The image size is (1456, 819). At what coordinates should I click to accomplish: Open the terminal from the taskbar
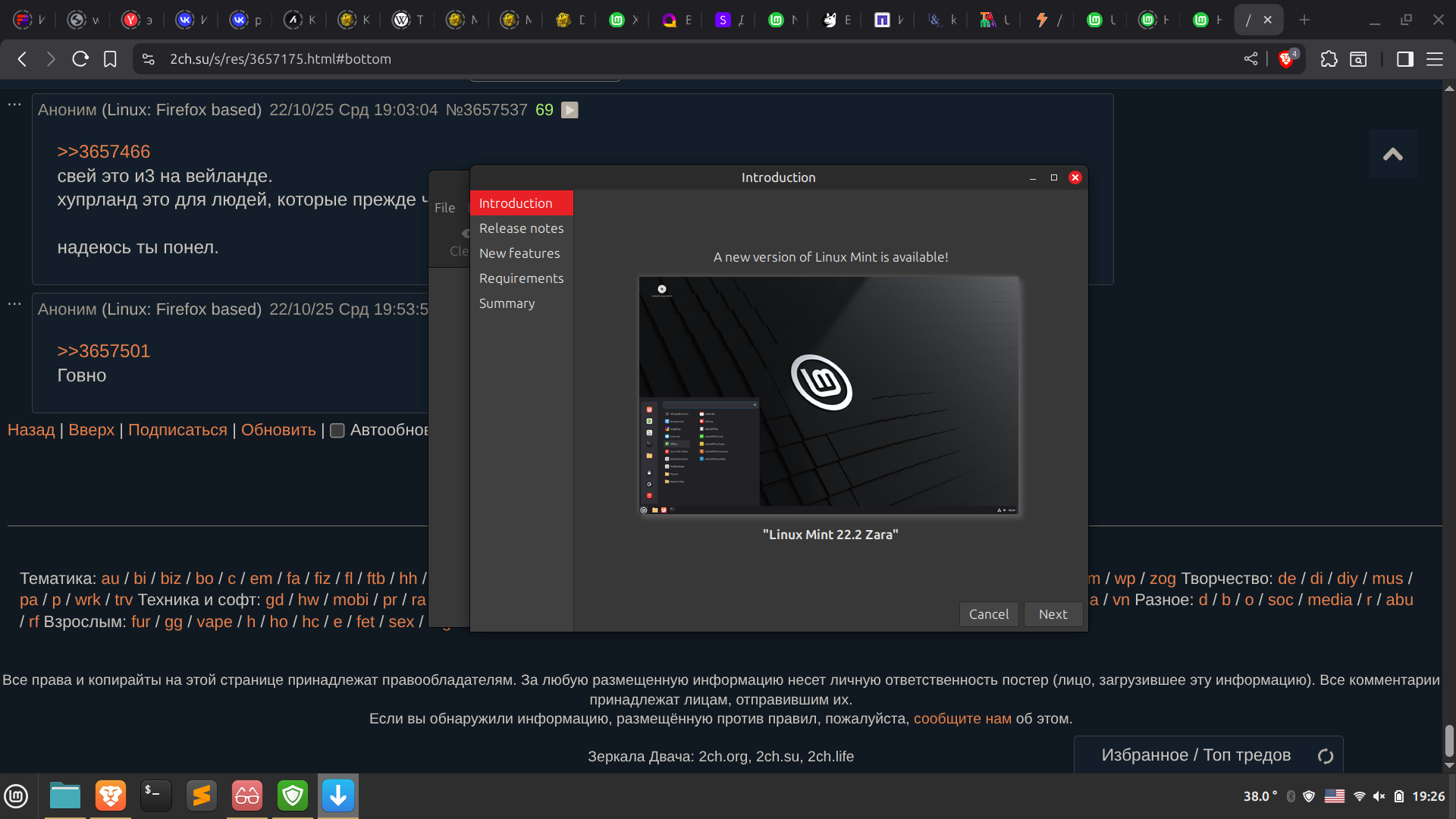(x=156, y=795)
